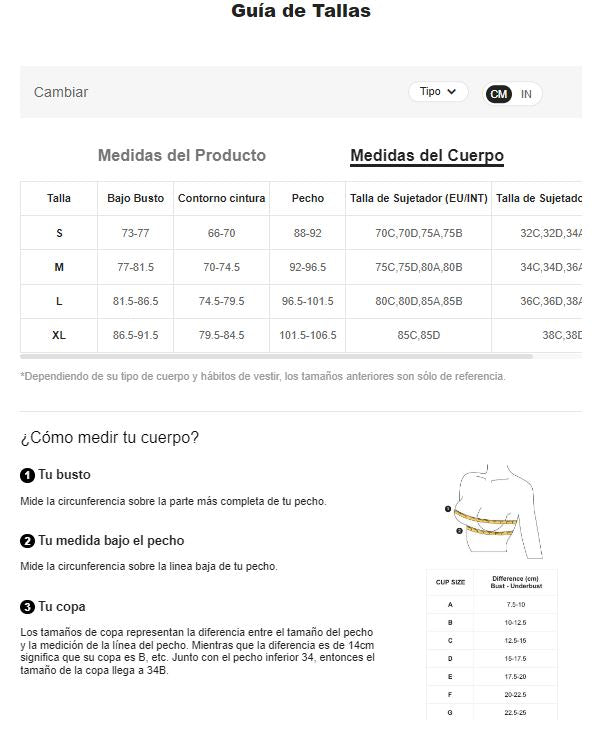Select the size S row label
Screen dimensions: 598x741
[x=59, y=233]
